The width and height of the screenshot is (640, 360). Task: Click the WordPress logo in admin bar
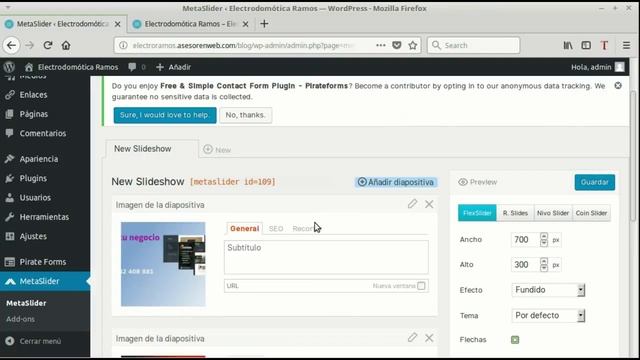[9, 67]
